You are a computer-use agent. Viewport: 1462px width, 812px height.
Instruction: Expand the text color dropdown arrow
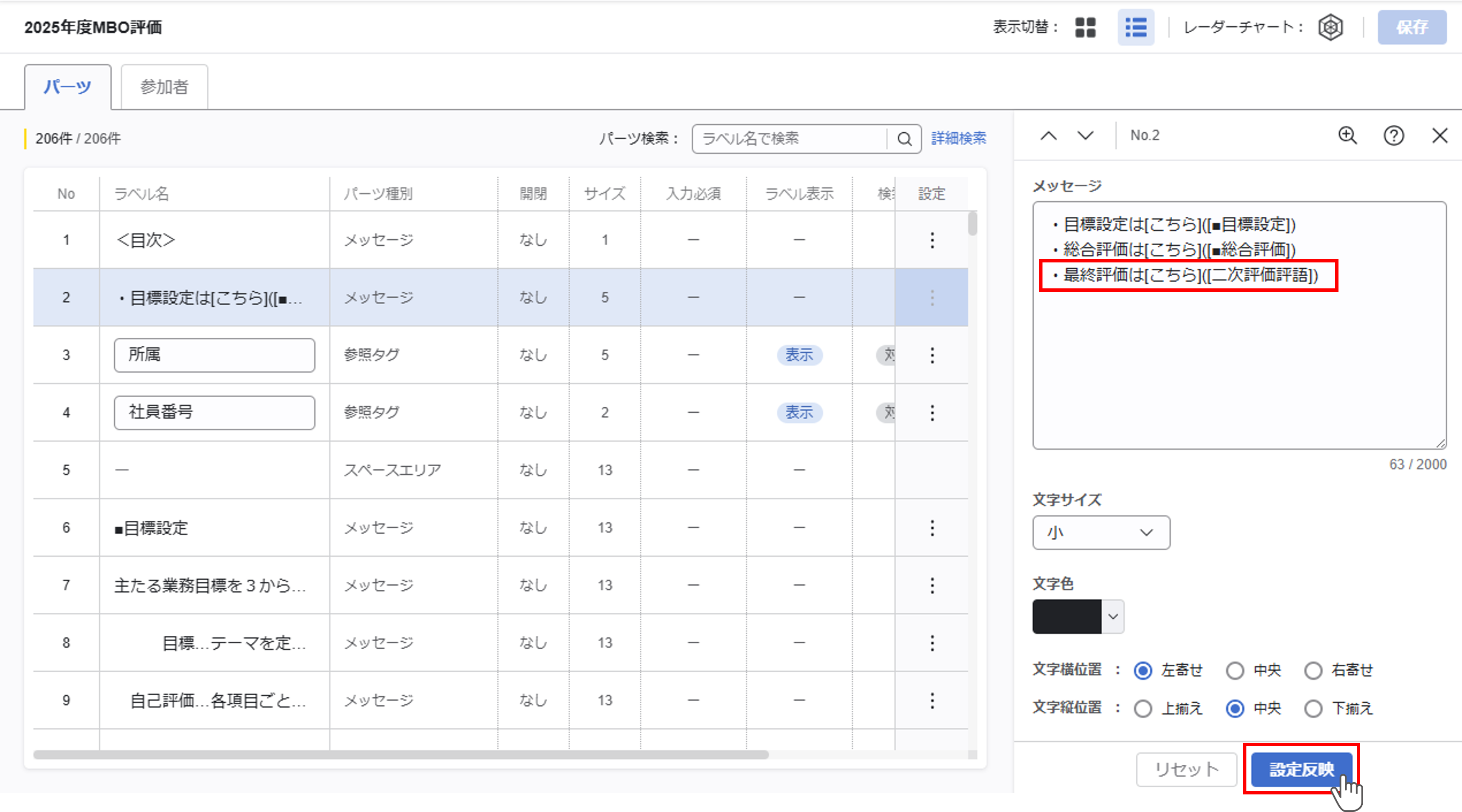pyautogui.click(x=1113, y=617)
